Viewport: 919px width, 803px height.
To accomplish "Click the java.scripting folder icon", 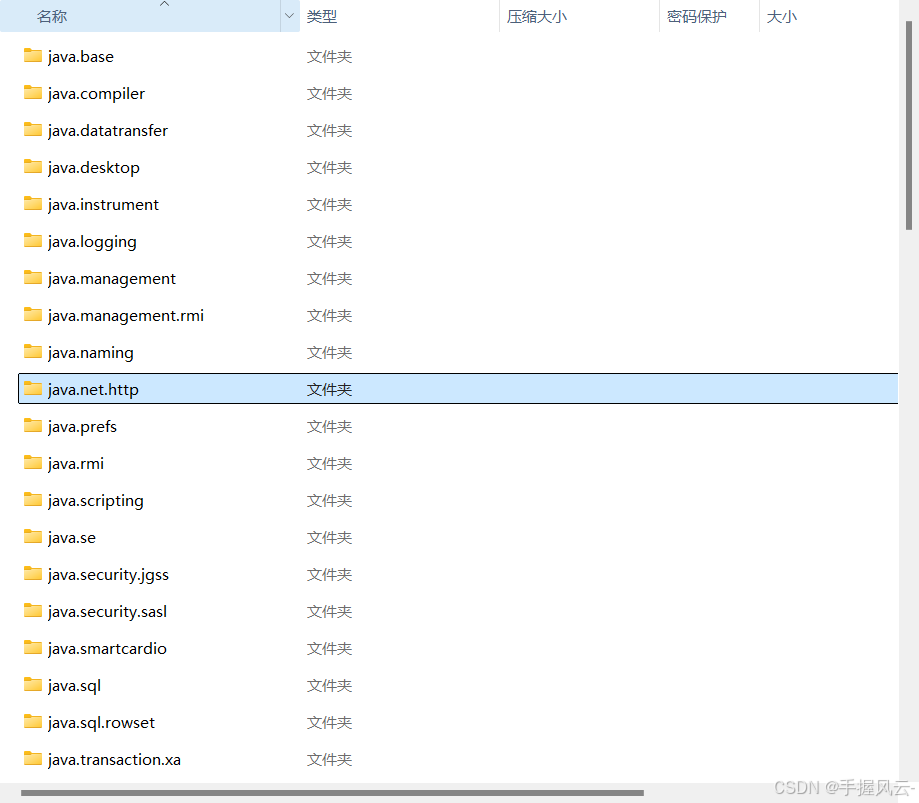I will coord(33,499).
